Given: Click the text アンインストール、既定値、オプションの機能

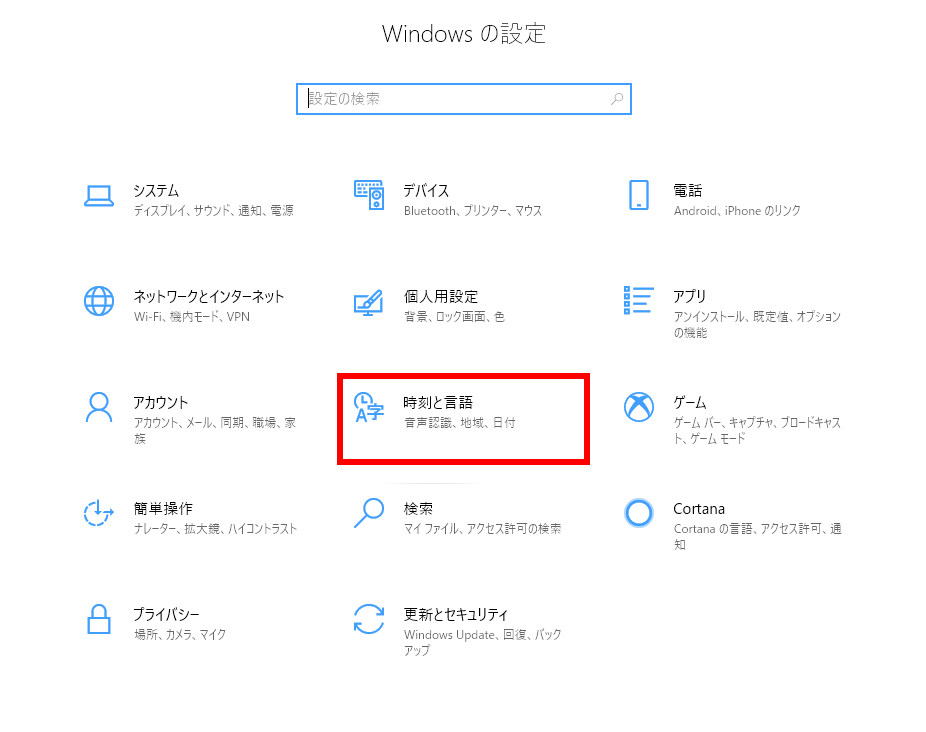Looking at the screenshot, I should pos(757,324).
